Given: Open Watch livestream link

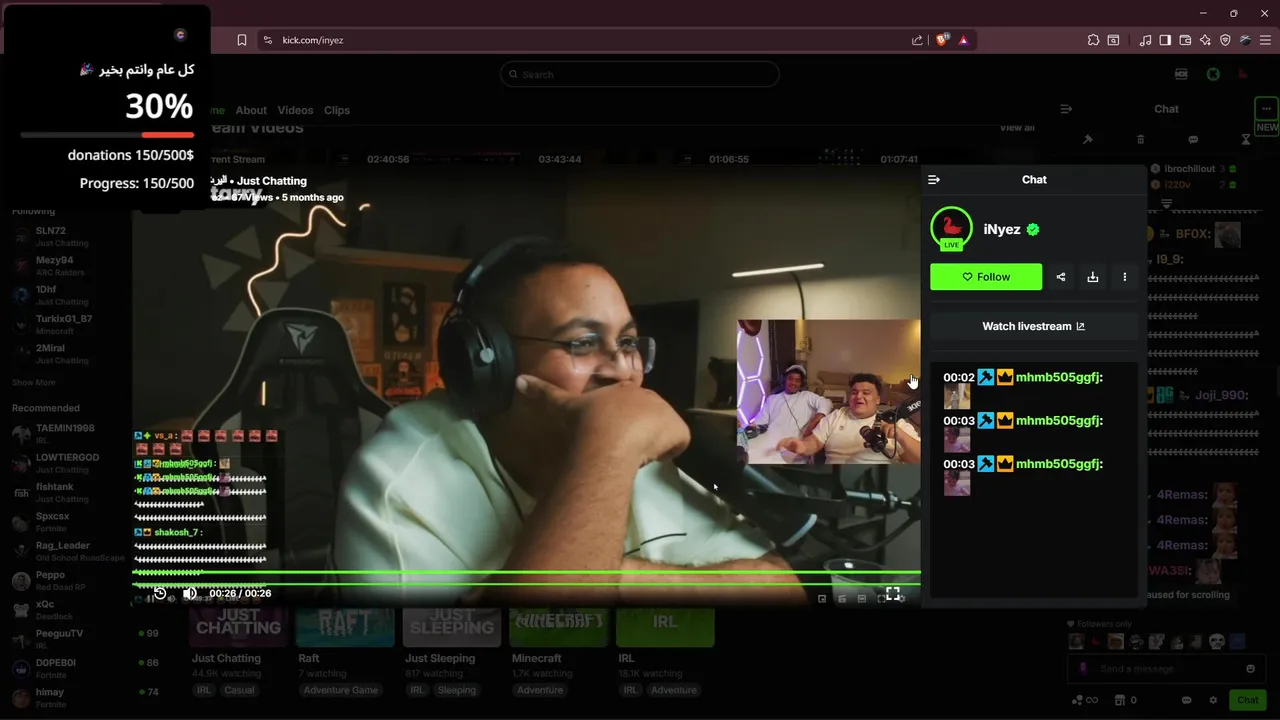Looking at the screenshot, I should coord(1034,326).
